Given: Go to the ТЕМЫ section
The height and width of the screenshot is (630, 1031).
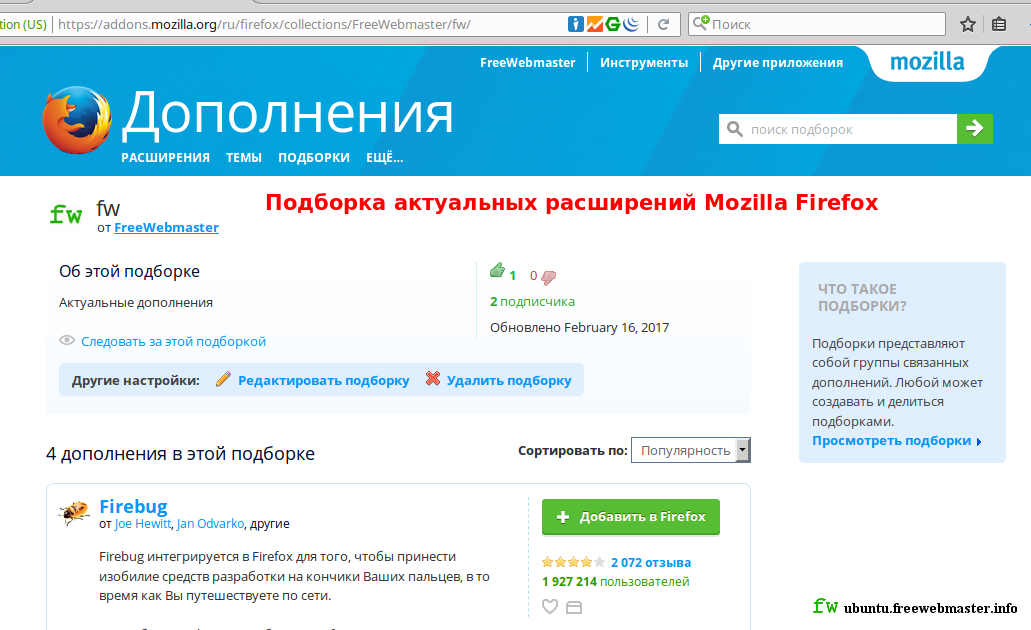Looking at the screenshot, I should pyautogui.click(x=244, y=158).
